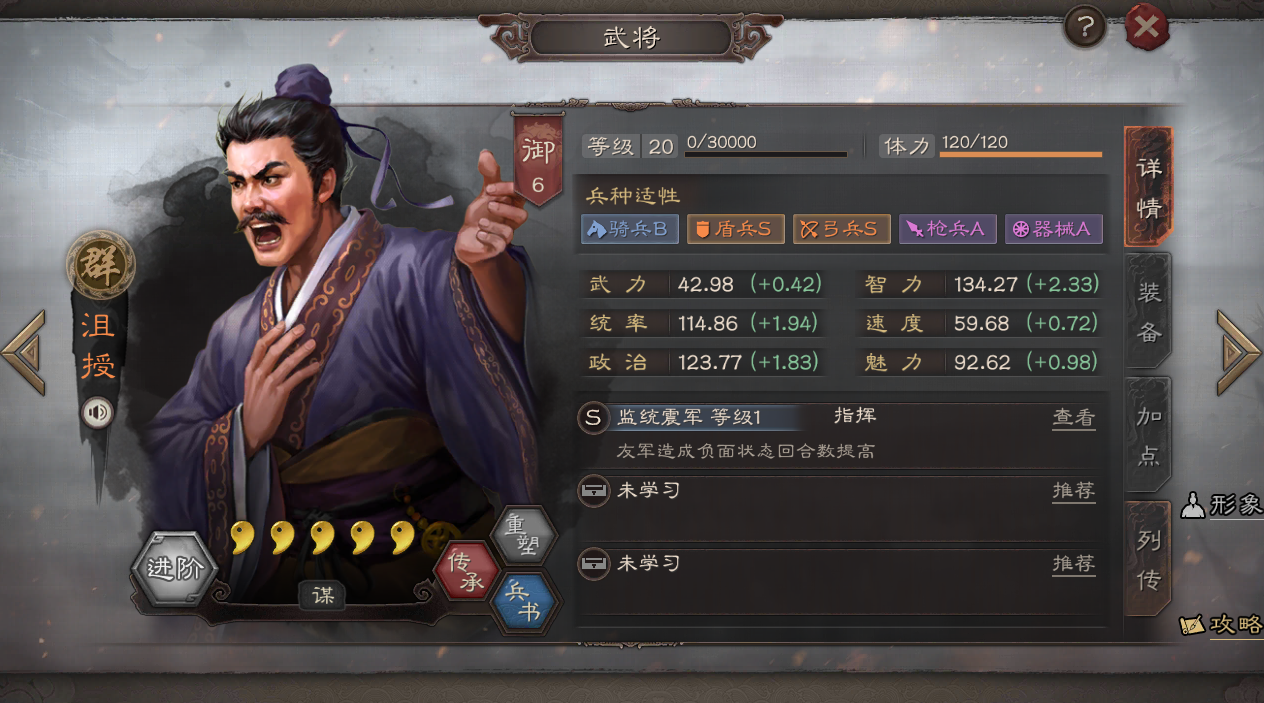Viewport: 1264px width, 703px height.
Task: Open the help question mark icon
Action: pyautogui.click(x=1084, y=28)
